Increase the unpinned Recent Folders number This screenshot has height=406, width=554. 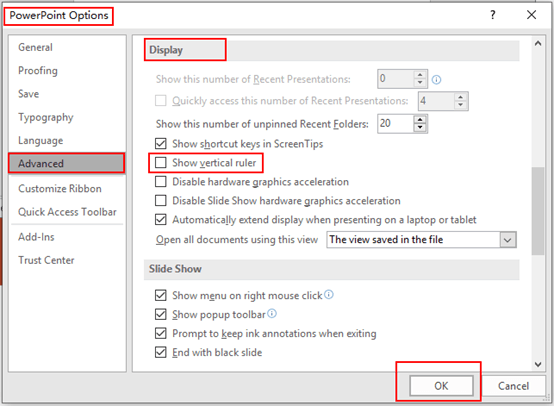point(420,119)
